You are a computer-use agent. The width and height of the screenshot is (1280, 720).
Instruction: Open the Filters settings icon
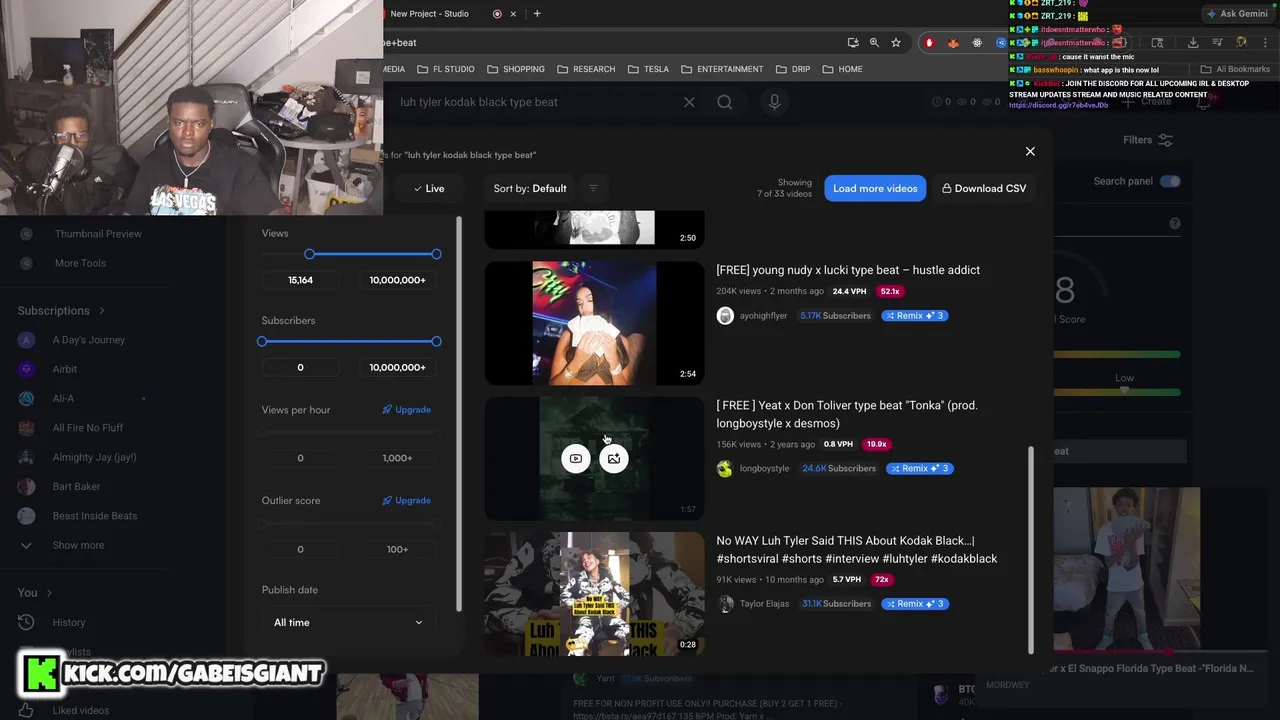coord(1165,140)
